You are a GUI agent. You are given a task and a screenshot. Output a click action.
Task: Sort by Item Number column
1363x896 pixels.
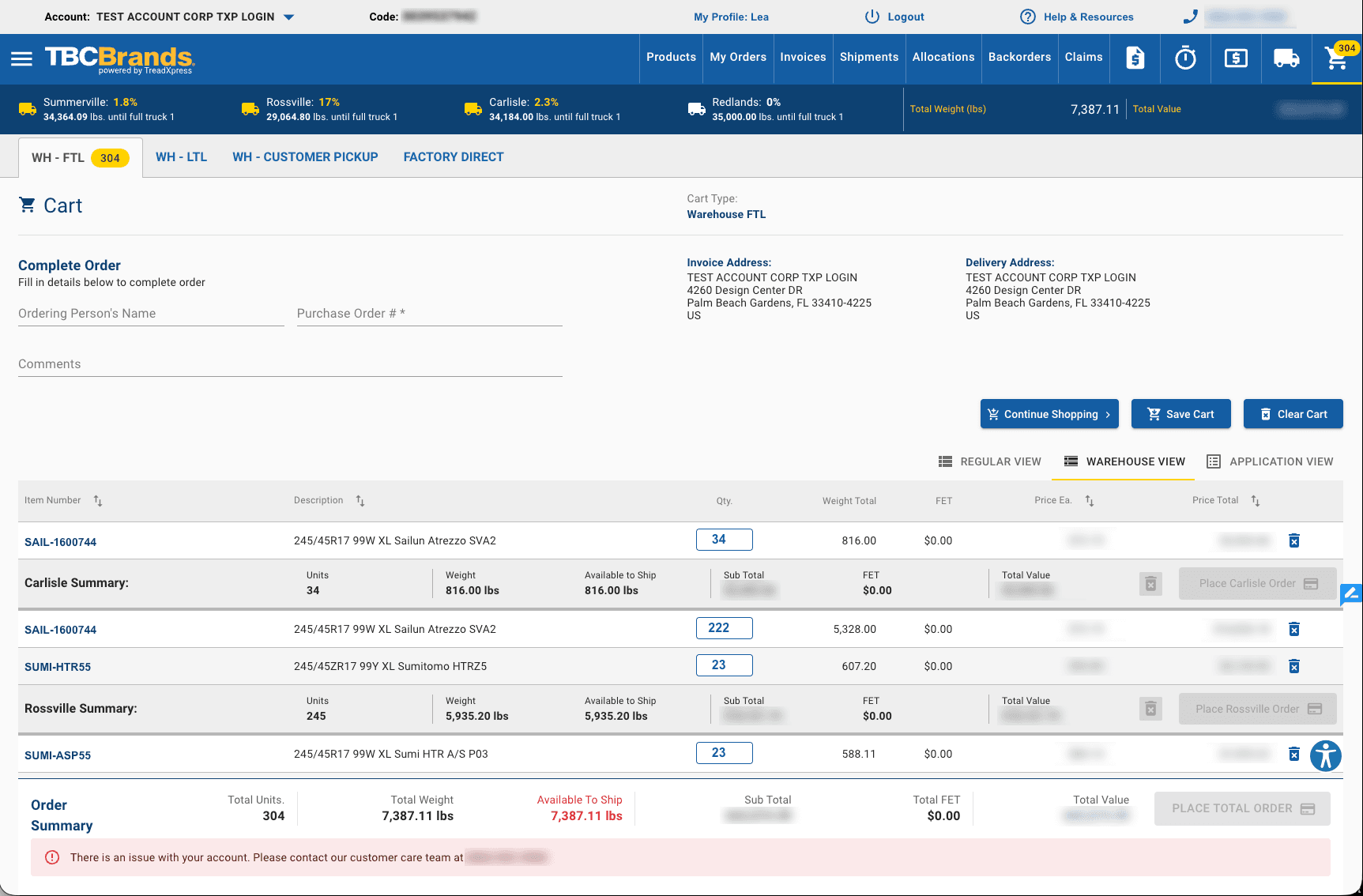click(98, 501)
